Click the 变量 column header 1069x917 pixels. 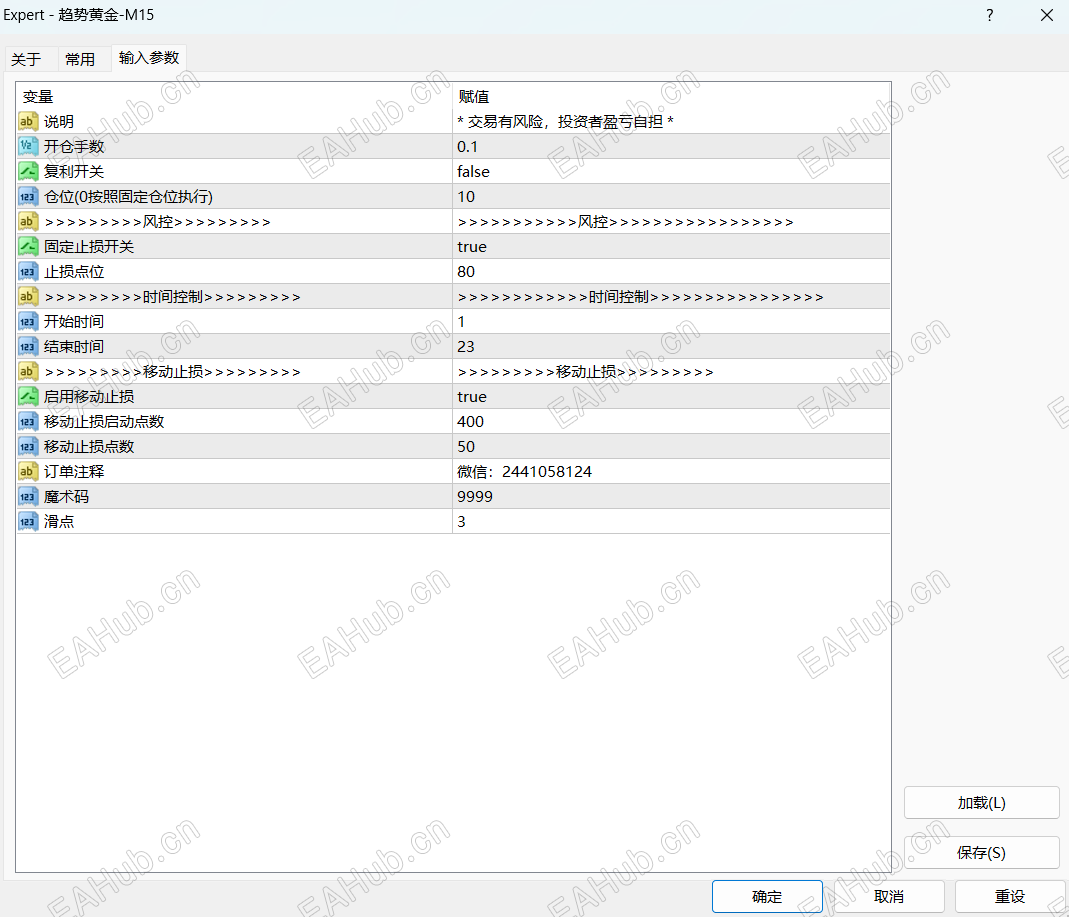click(38, 96)
